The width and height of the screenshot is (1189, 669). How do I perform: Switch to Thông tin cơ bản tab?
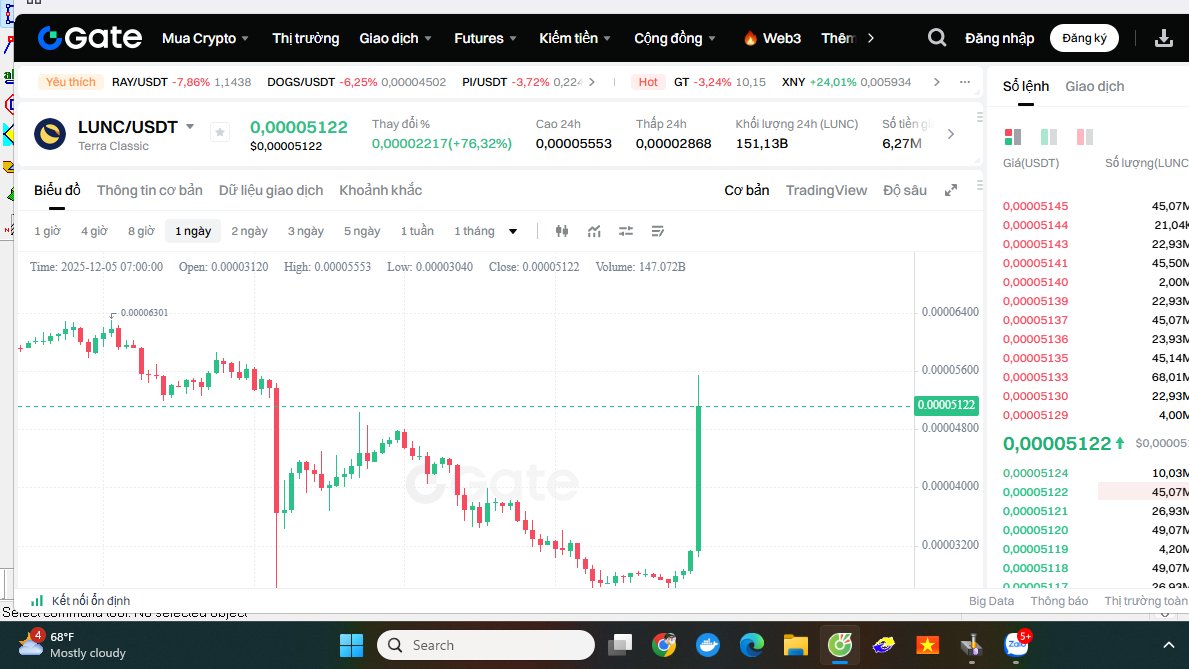coord(149,190)
